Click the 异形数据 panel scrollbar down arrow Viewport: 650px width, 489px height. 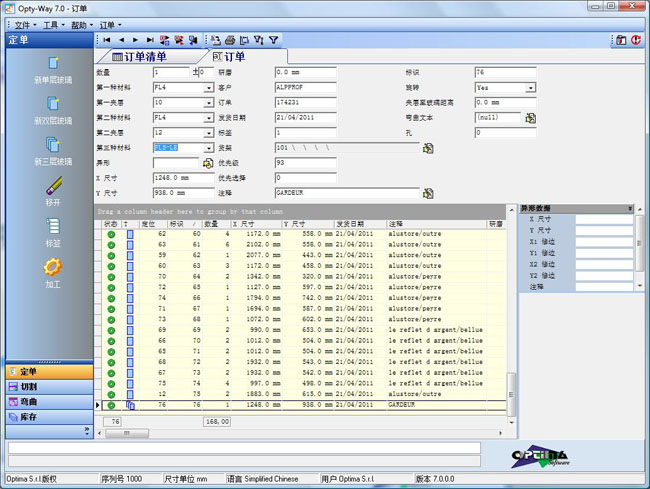(640, 286)
